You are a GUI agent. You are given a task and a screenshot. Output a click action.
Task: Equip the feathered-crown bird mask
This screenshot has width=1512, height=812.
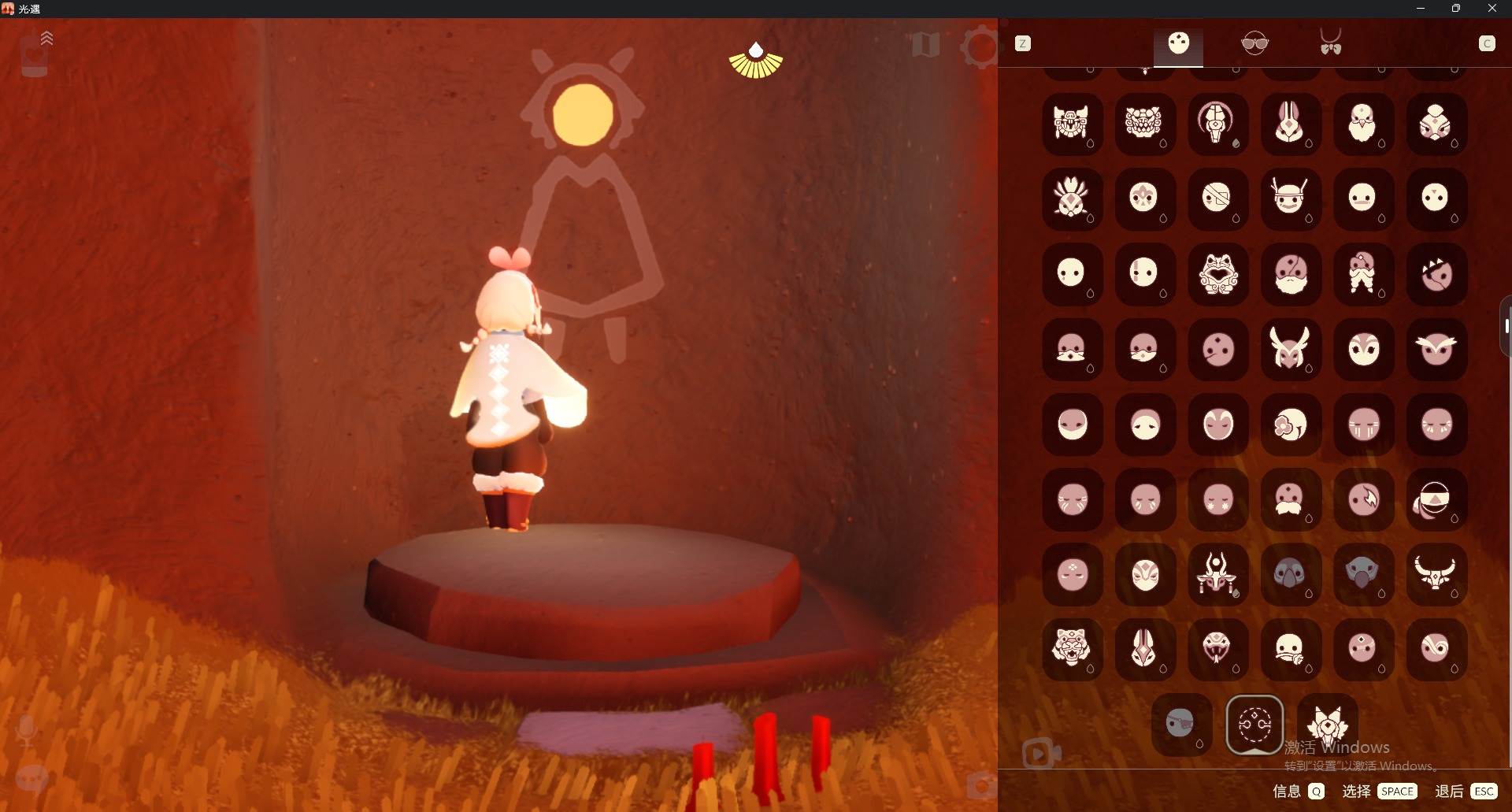pos(1072,198)
